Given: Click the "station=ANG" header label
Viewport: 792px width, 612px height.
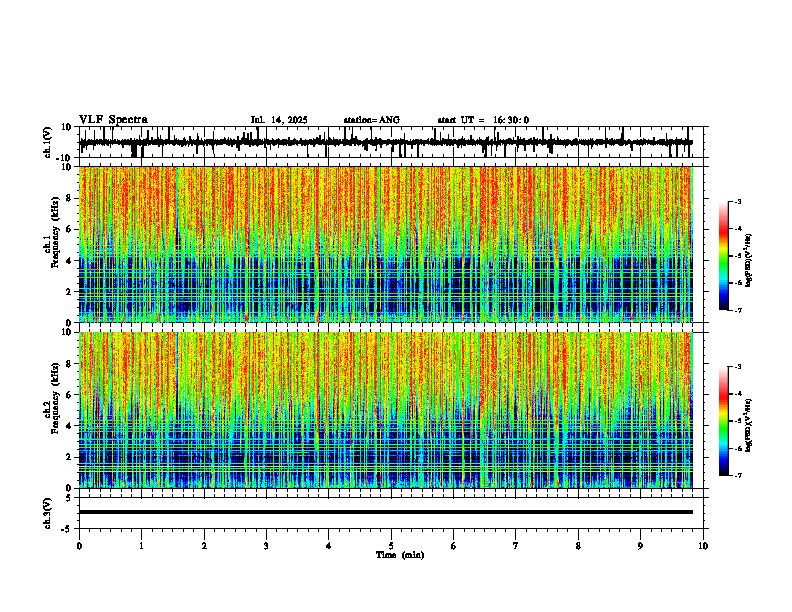Looking at the screenshot, I should point(372,120).
